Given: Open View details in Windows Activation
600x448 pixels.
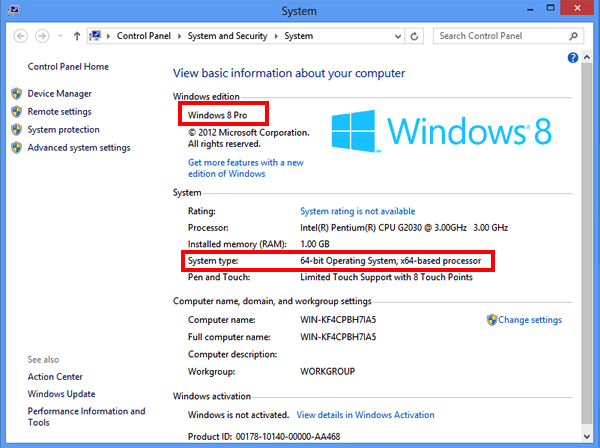Looking at the screenshot, I should tap(365, 415).
